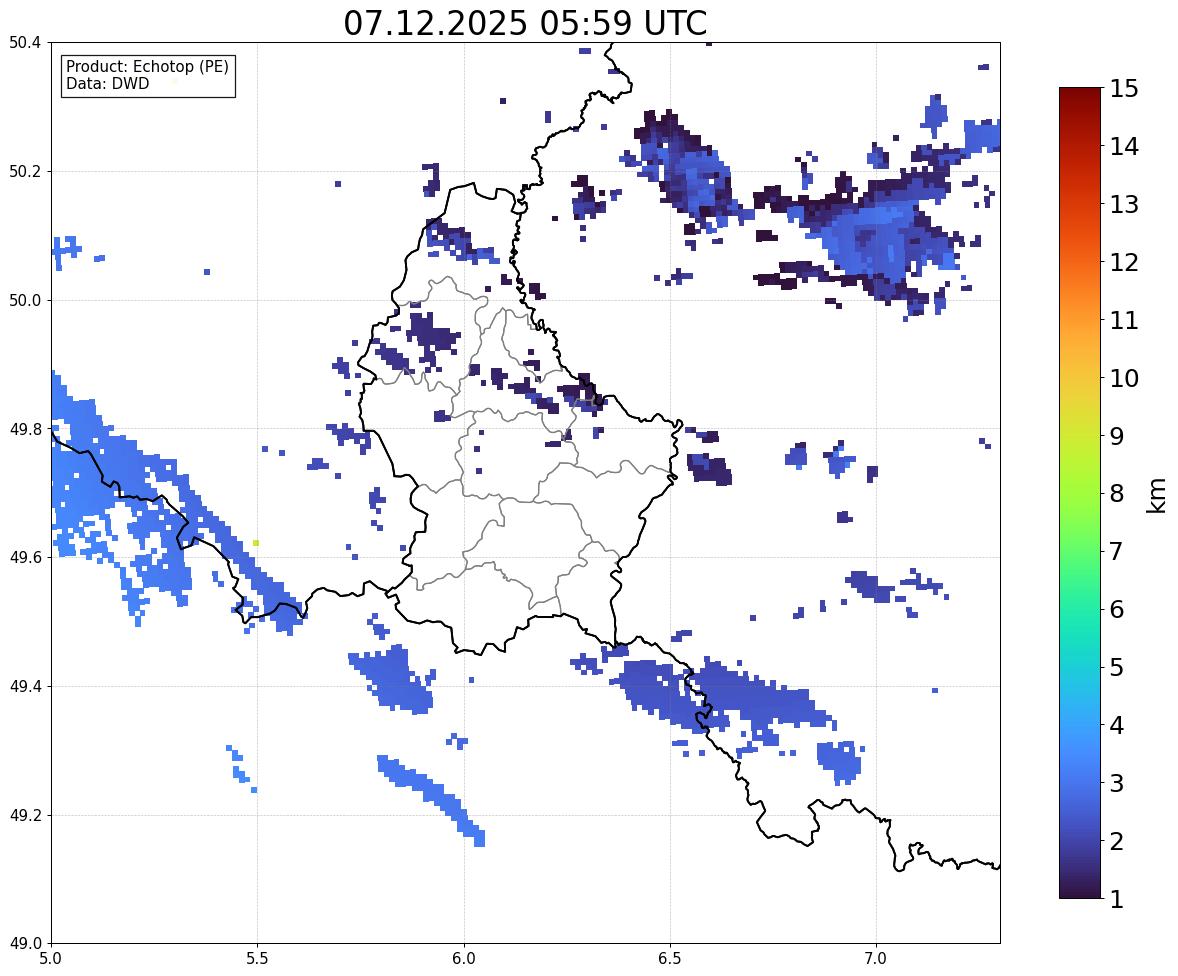
Task: Click the colorbar unit label "km"
Action: 1157,495
